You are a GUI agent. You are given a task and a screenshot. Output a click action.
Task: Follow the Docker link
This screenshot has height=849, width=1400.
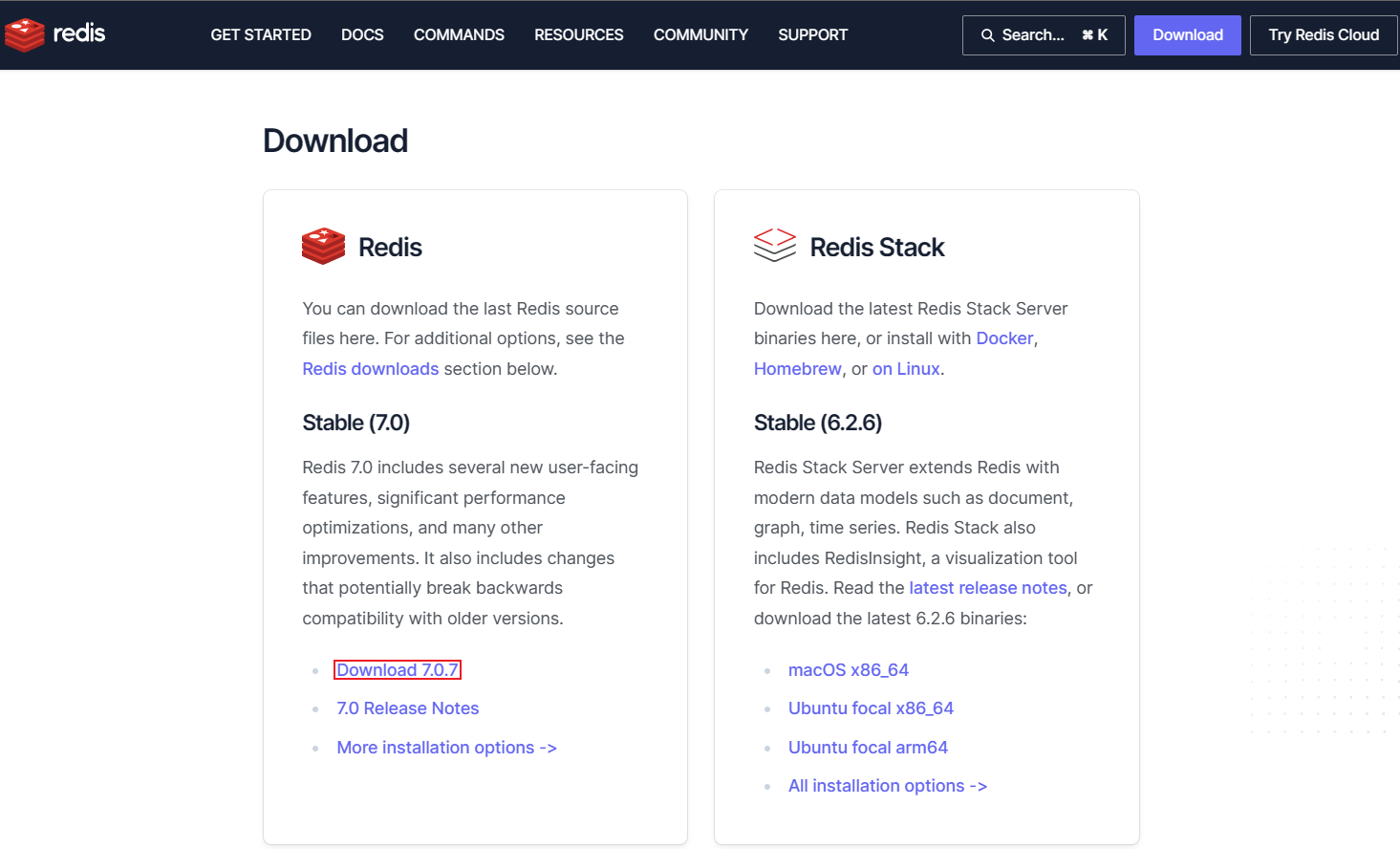(x=1004, y=338)
